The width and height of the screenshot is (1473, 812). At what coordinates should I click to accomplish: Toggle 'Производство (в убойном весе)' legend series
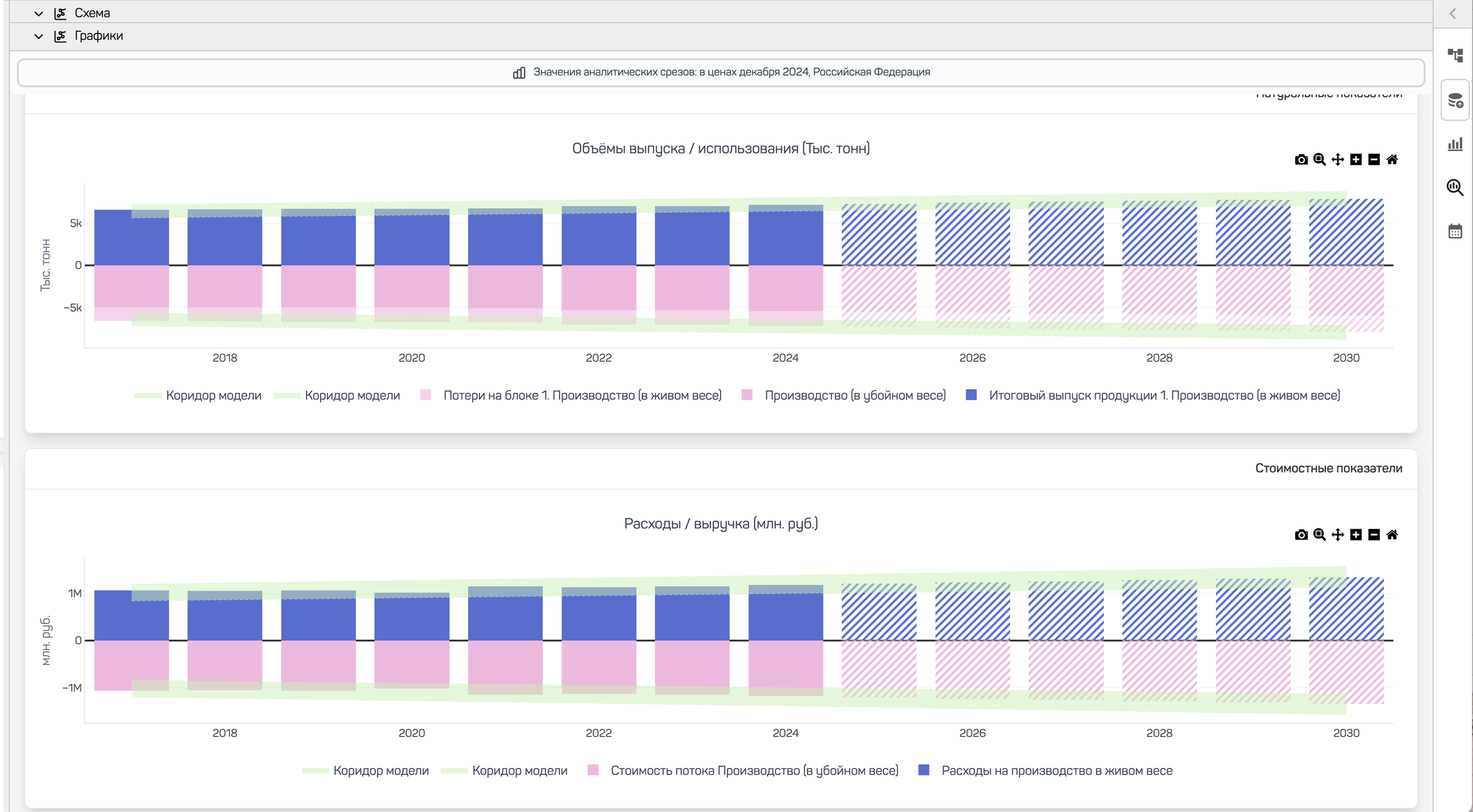point(854,396)
